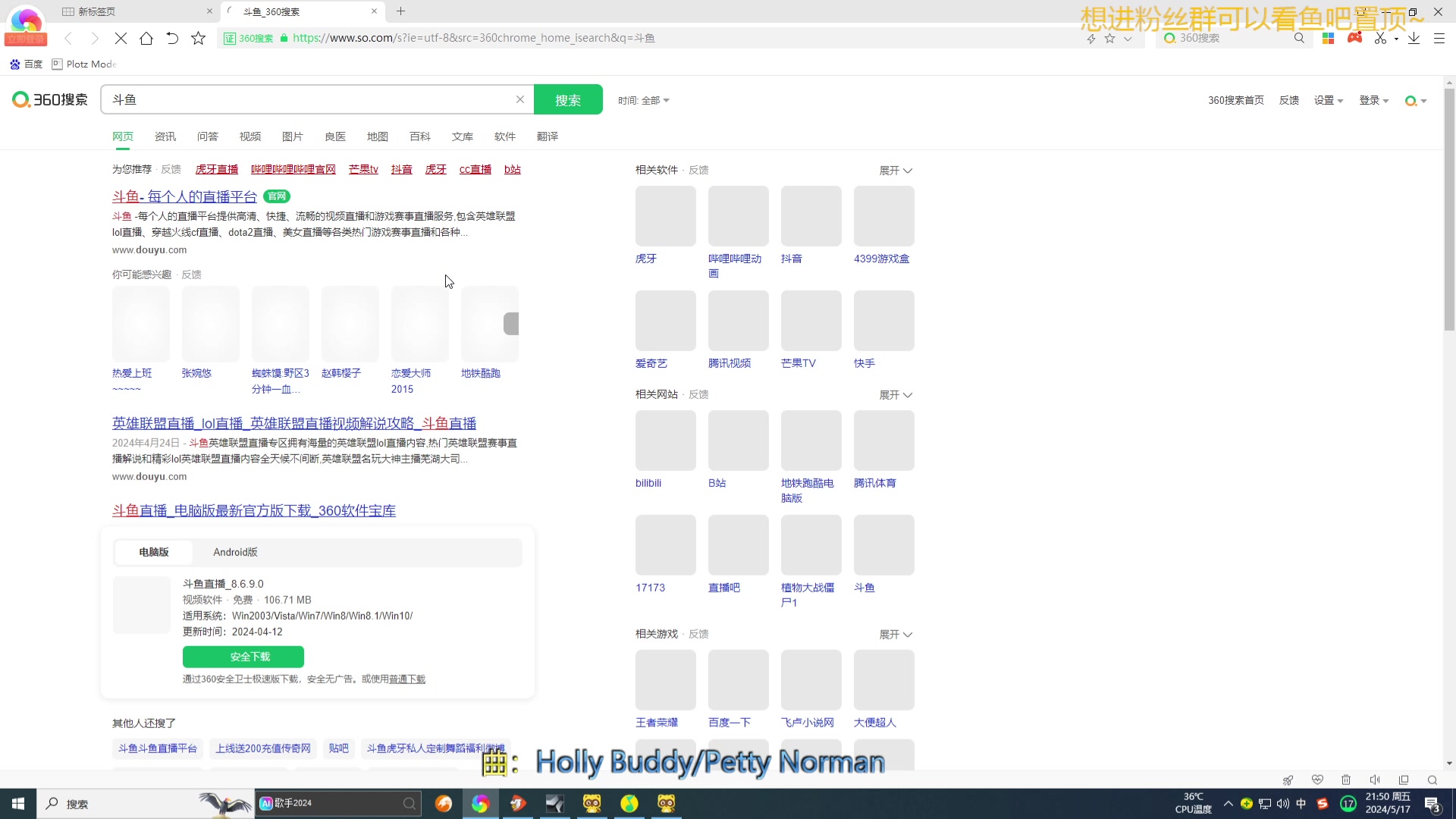
Task: Click the heart health-check icon in status bar
Action: 1317,780
